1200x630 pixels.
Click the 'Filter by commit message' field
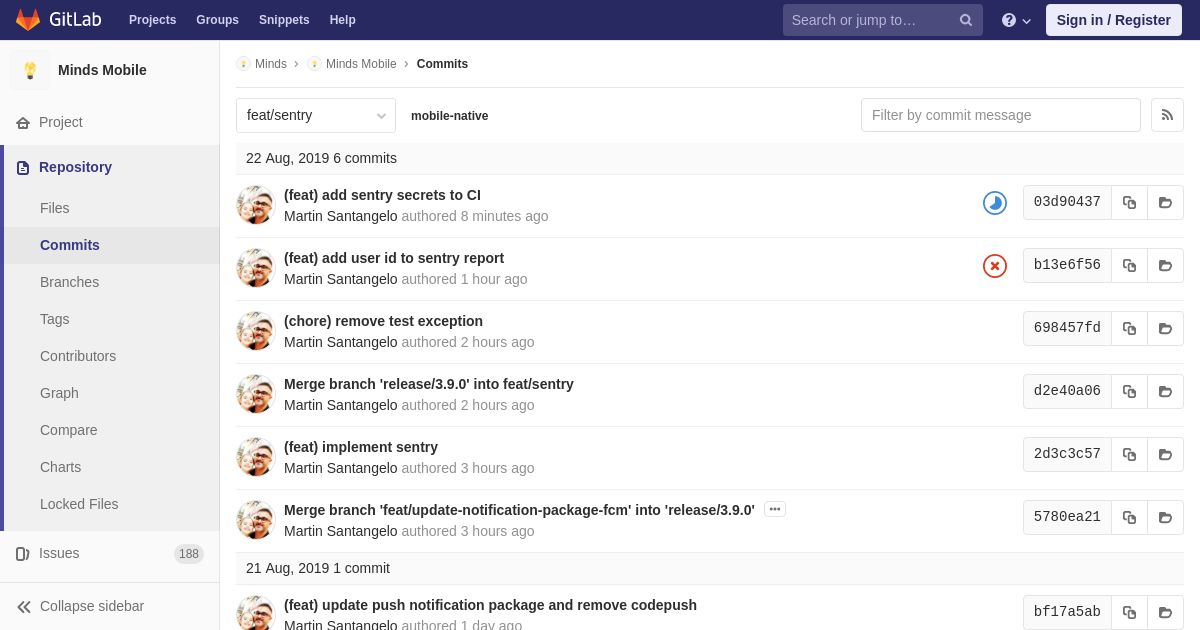point(1001,115)
